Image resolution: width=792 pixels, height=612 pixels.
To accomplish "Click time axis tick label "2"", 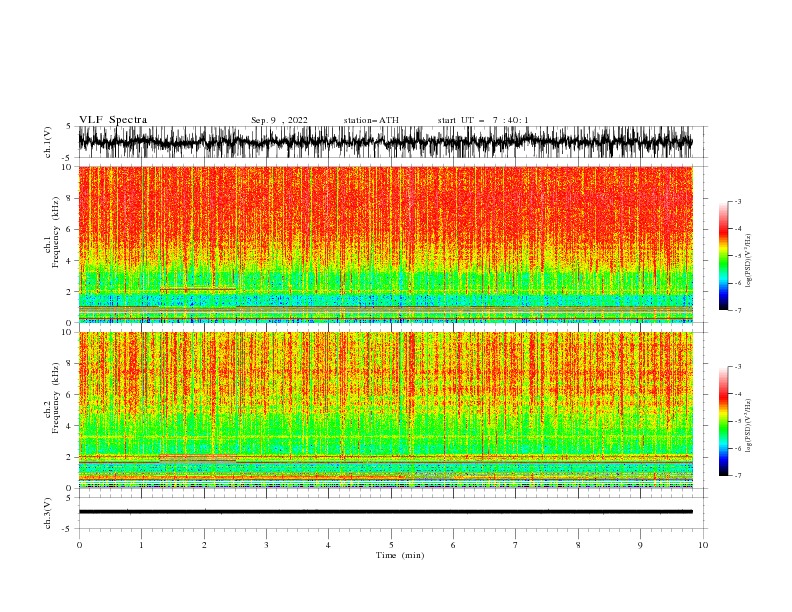I will 204,545.
